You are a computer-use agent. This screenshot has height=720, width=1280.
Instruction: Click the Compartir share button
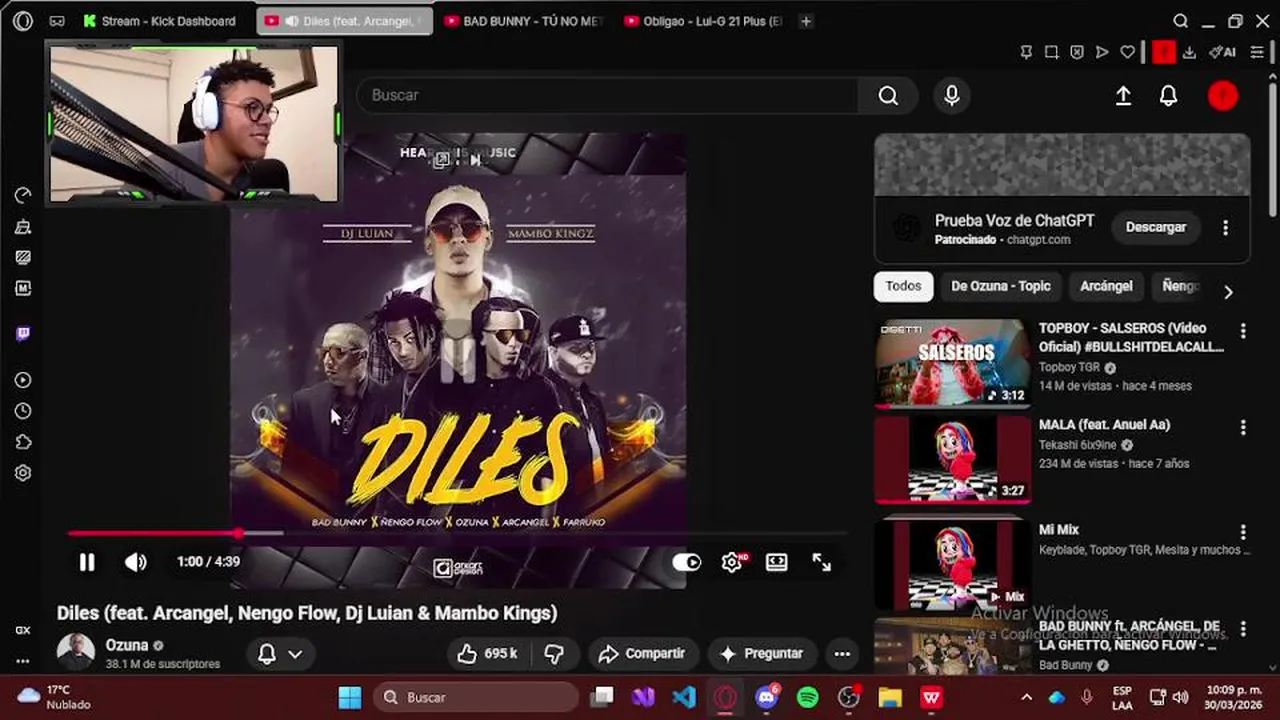[642, 654]
